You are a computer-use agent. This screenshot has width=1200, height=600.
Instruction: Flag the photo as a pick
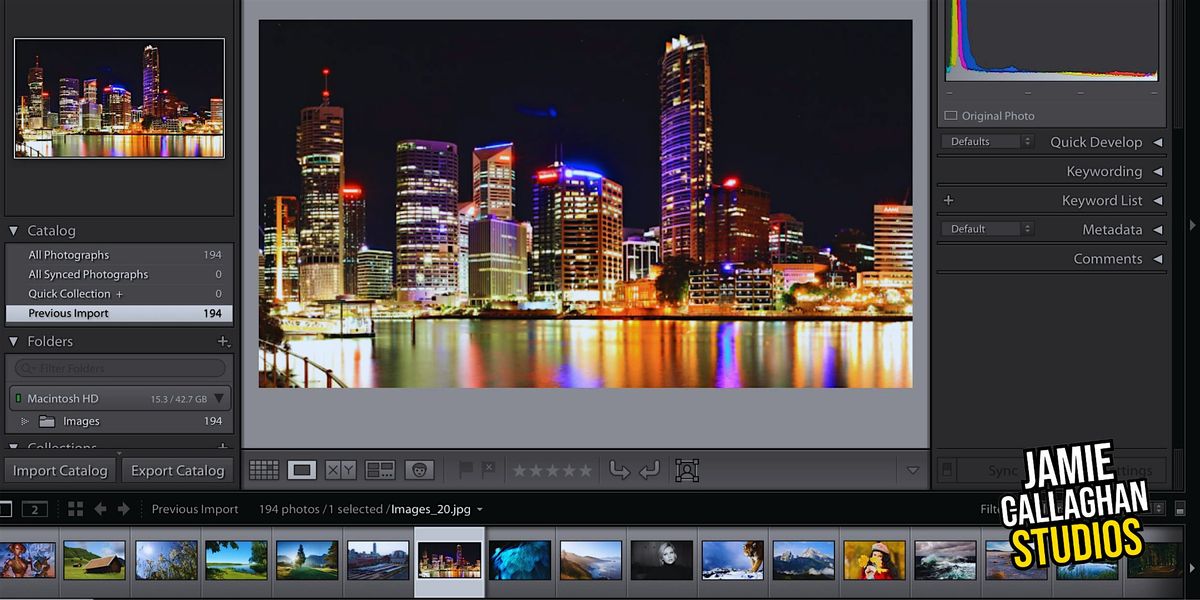465,468
